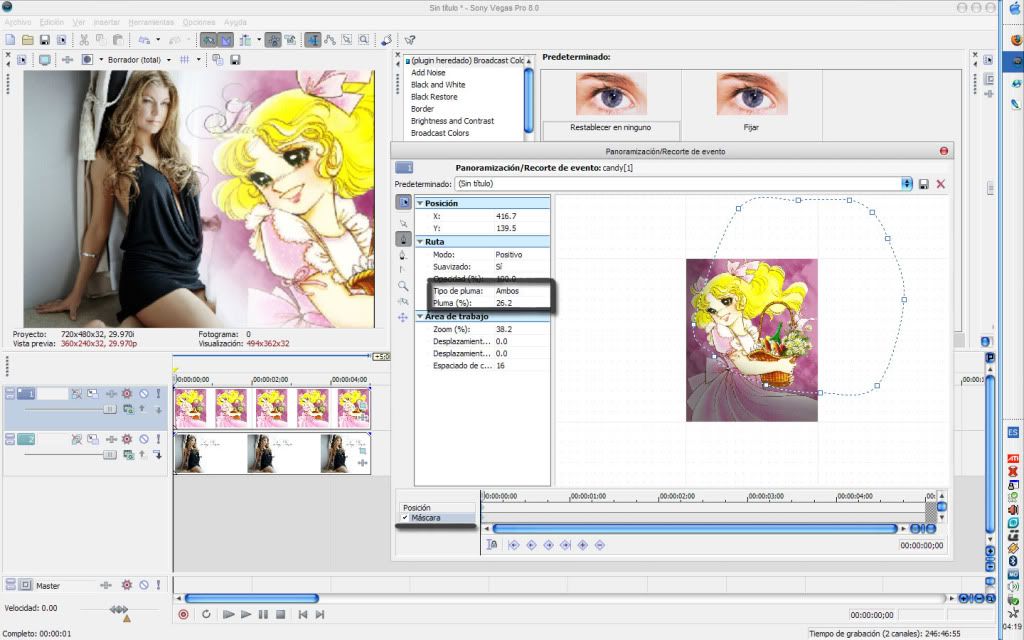Open the Archivo menu
This screenshot has width=1024, height=640.
18,22
